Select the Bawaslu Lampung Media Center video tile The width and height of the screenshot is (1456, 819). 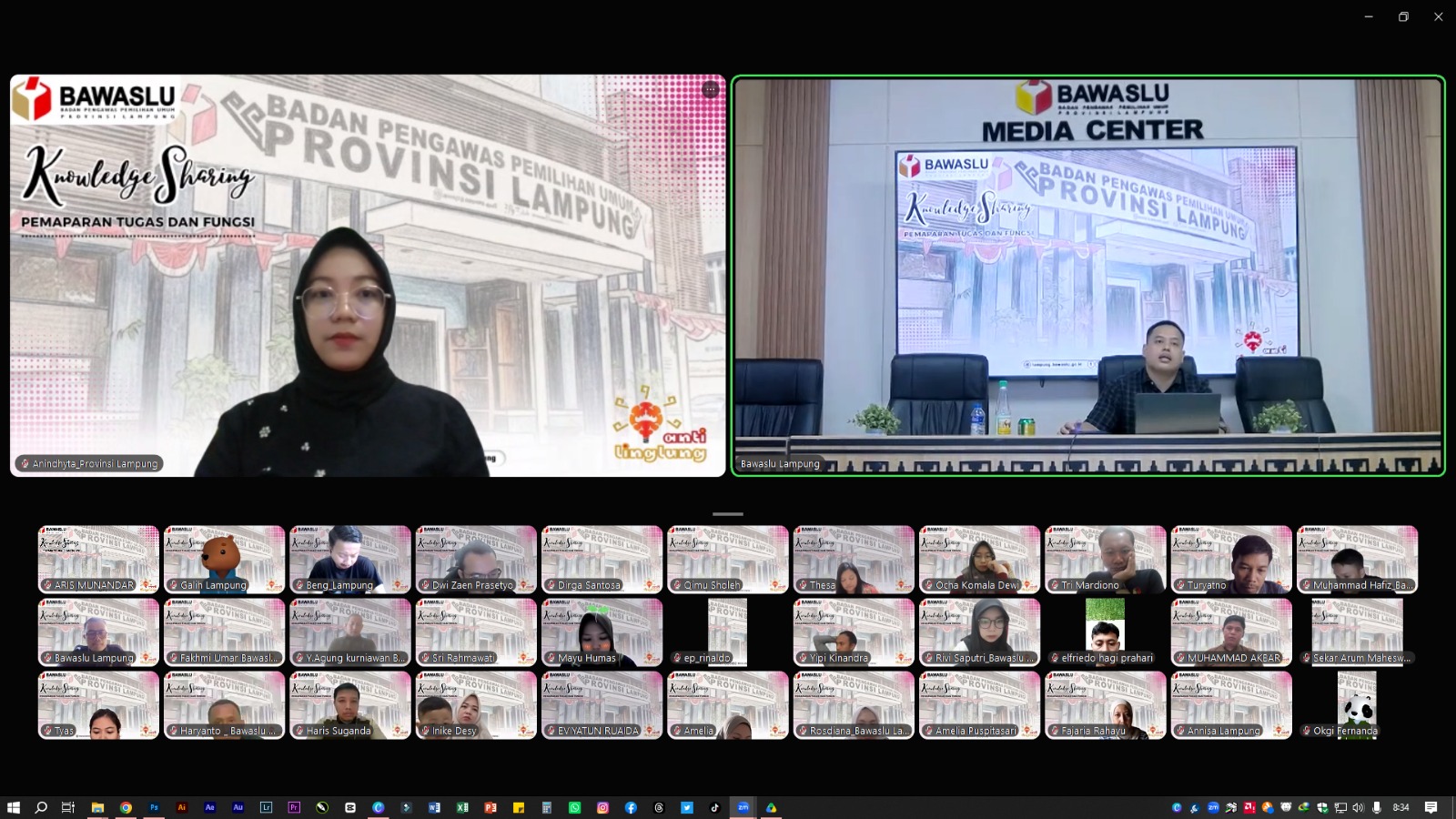1088,276
